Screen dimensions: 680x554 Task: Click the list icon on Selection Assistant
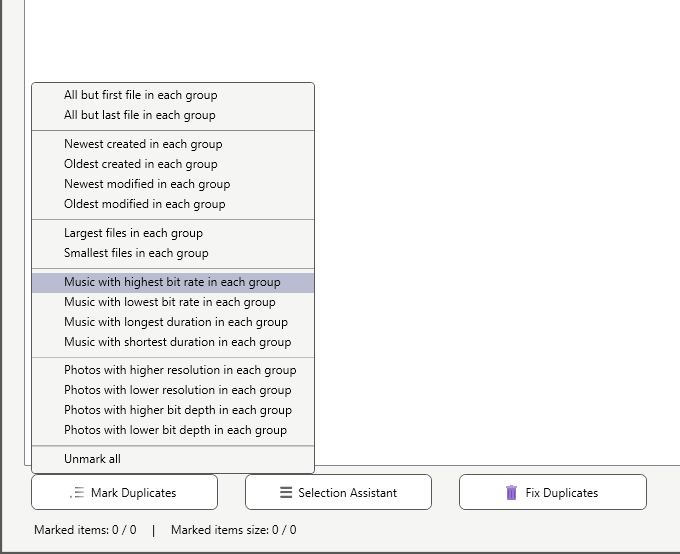pos(286,492)
